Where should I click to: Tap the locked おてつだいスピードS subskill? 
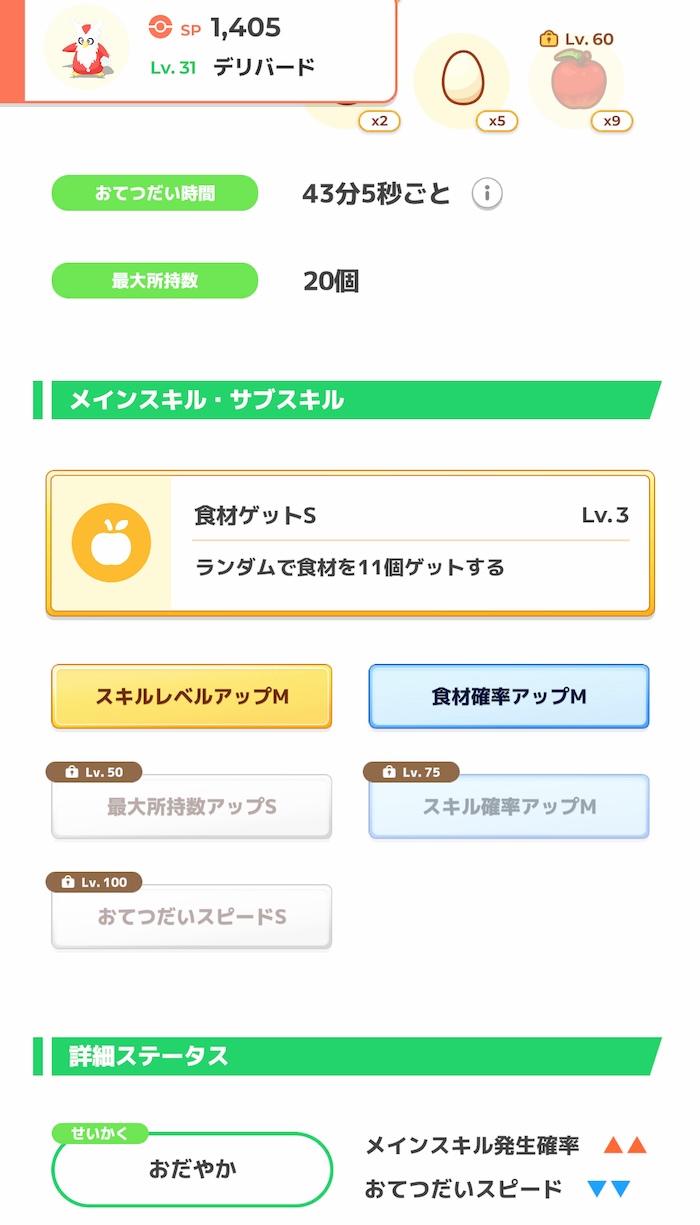click(191, 917)
